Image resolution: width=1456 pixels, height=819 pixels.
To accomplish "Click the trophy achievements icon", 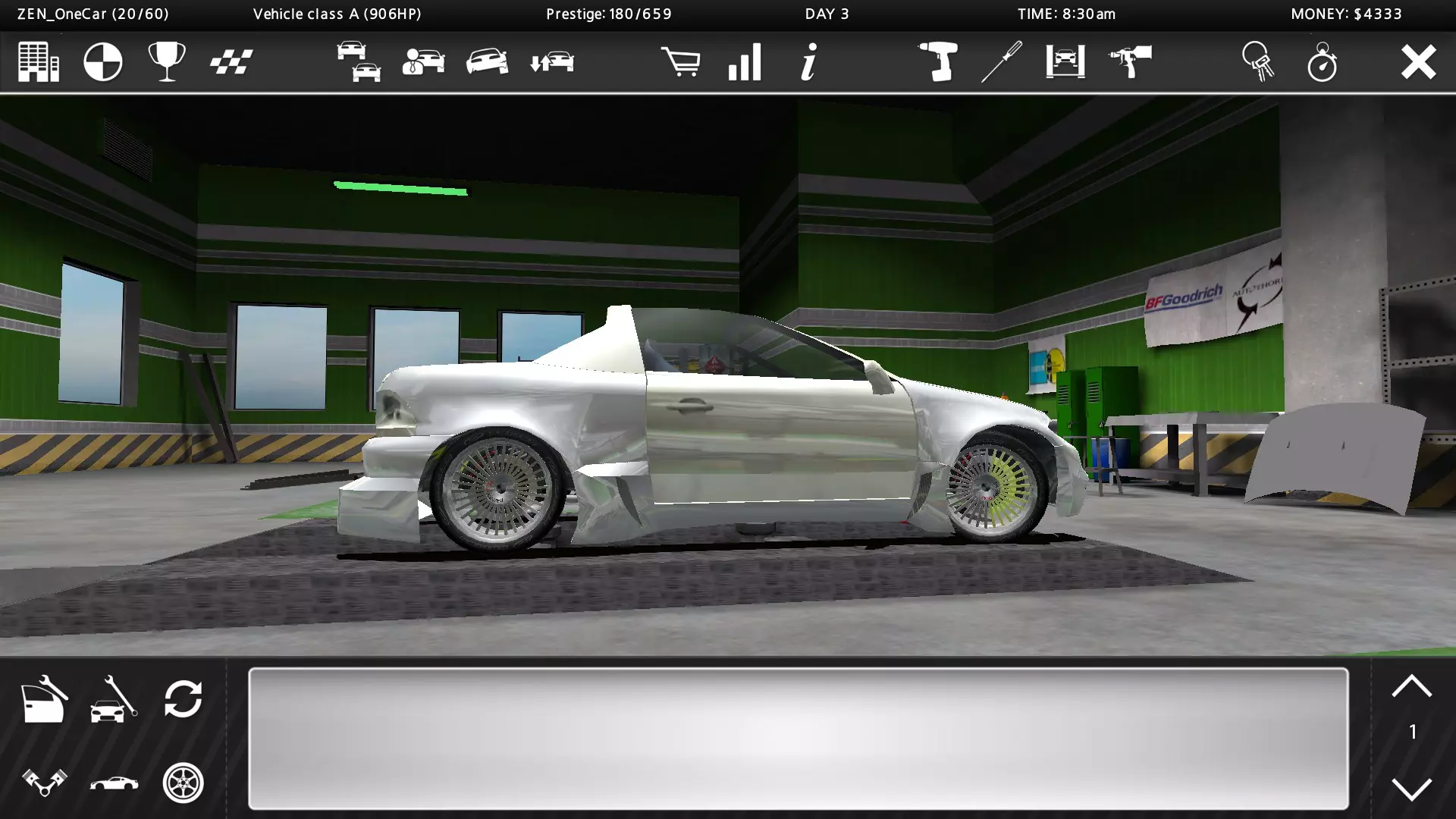I will click(x=167, y=62).
